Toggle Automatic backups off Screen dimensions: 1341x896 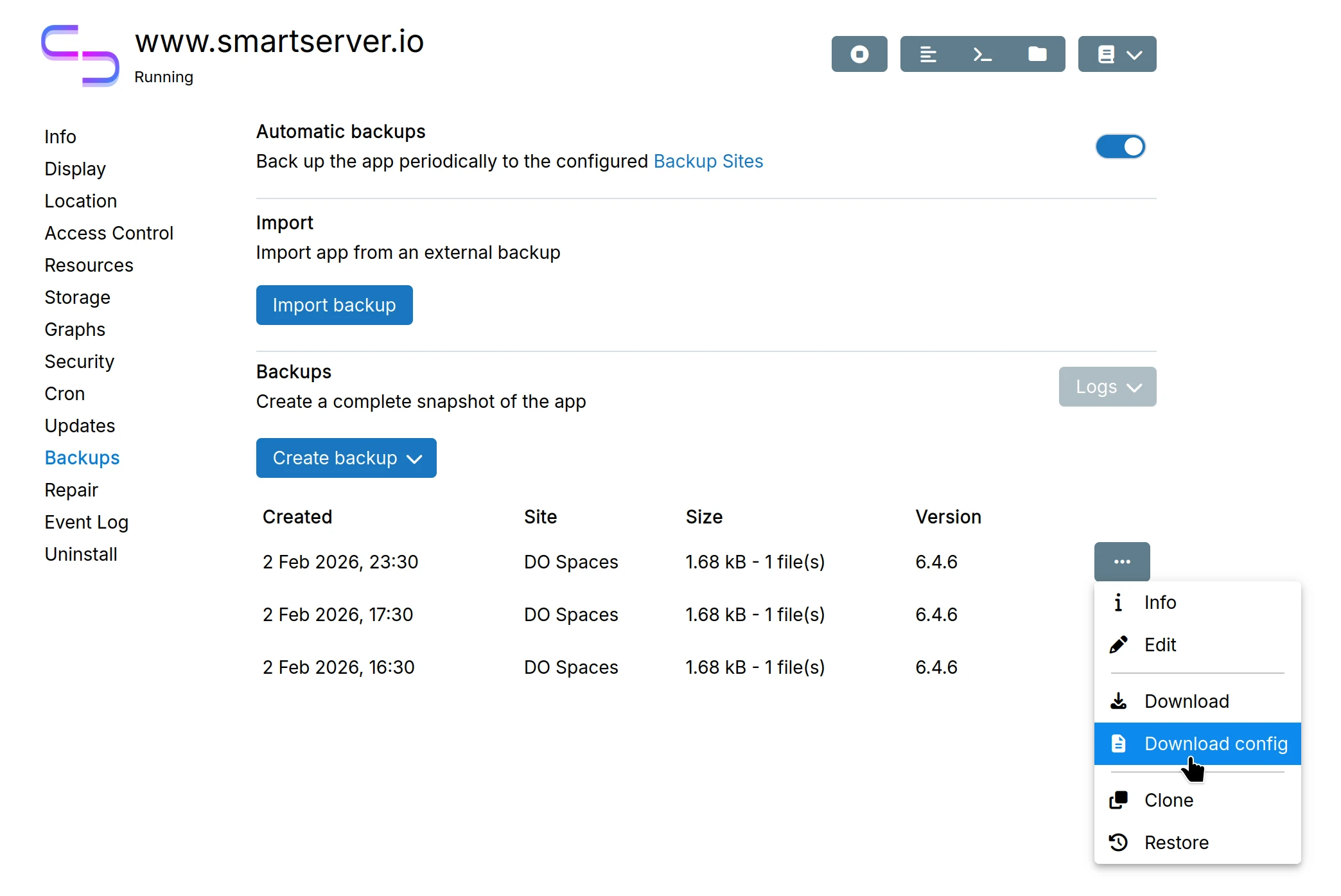pyautogui.click(x=1120, y=146)
